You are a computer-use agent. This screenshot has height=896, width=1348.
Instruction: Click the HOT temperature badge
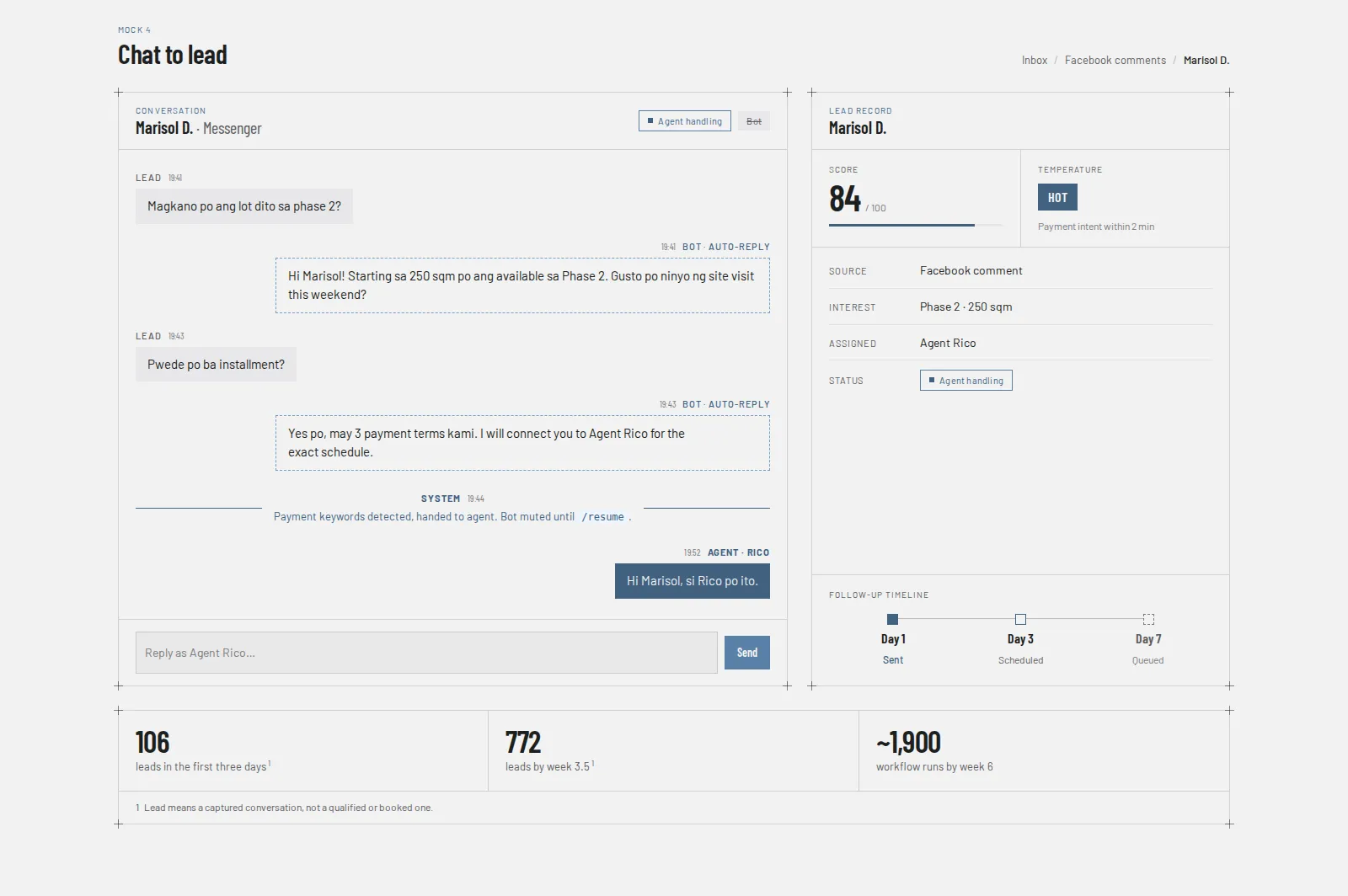(x=1057, y=197)
